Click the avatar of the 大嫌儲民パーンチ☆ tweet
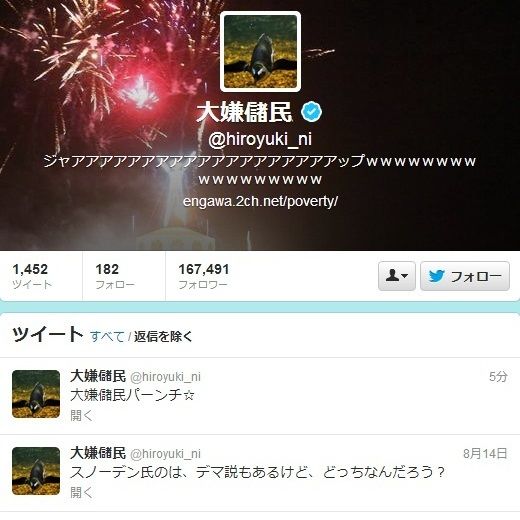Screen dimensions: 520x520 (x=36, y=394)
